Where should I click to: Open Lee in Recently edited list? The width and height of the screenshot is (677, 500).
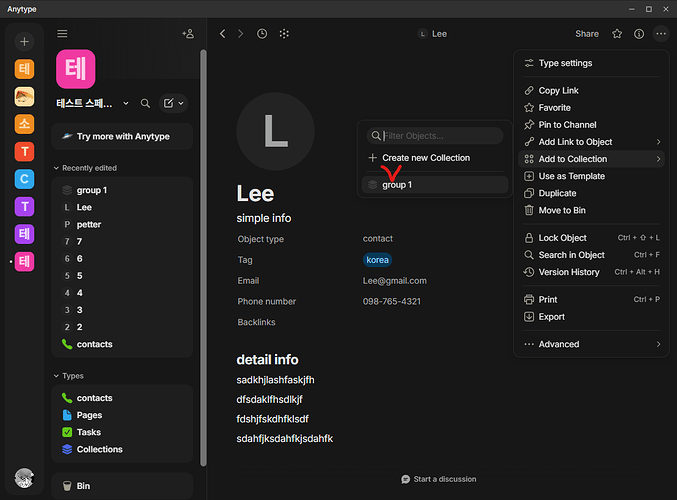122,207
